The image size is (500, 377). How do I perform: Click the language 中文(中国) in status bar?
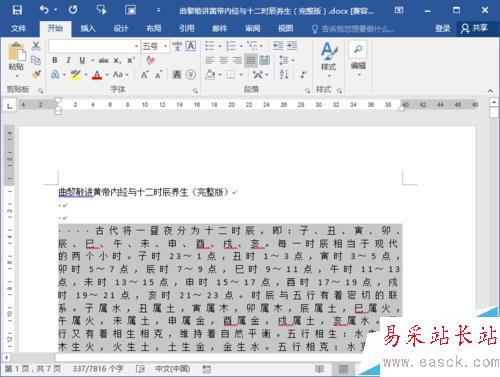173,369
